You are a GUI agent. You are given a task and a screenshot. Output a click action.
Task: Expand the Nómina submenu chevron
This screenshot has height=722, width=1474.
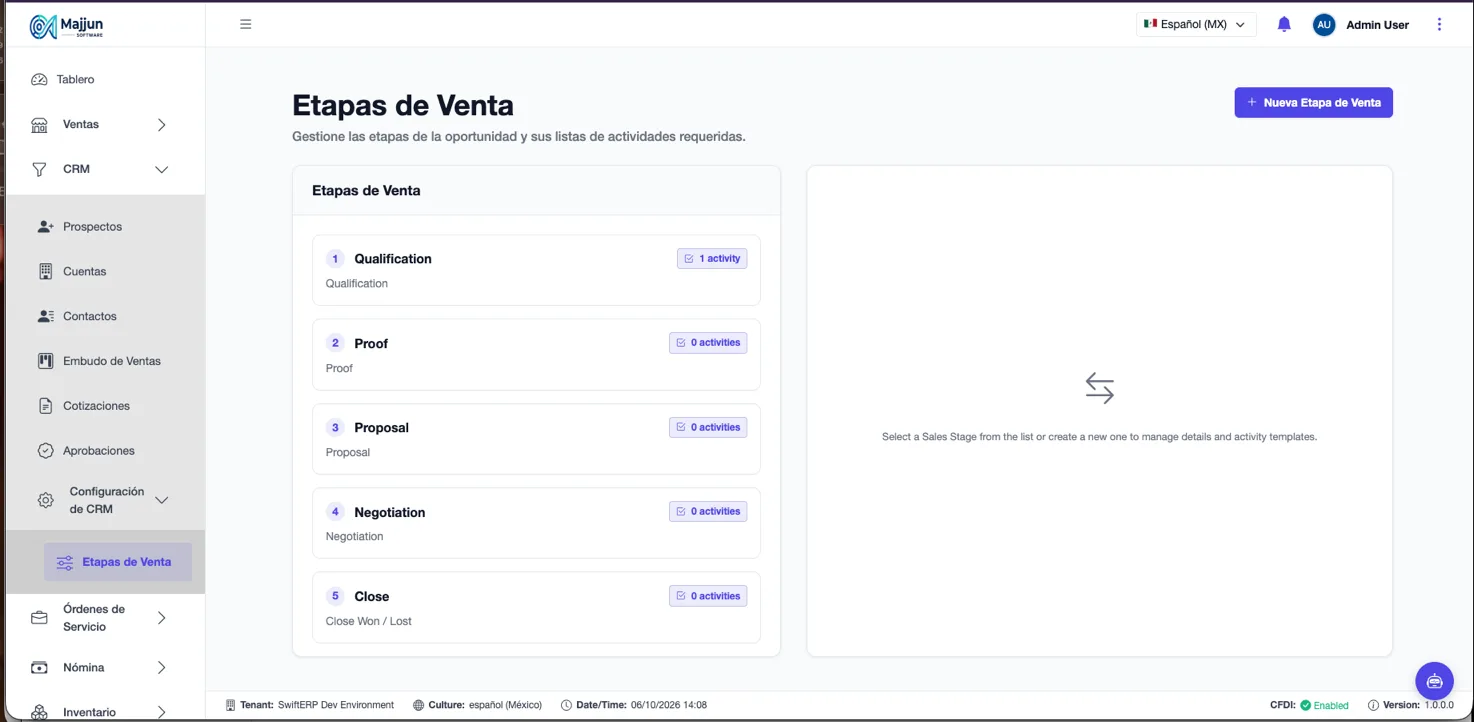[162, 668]
